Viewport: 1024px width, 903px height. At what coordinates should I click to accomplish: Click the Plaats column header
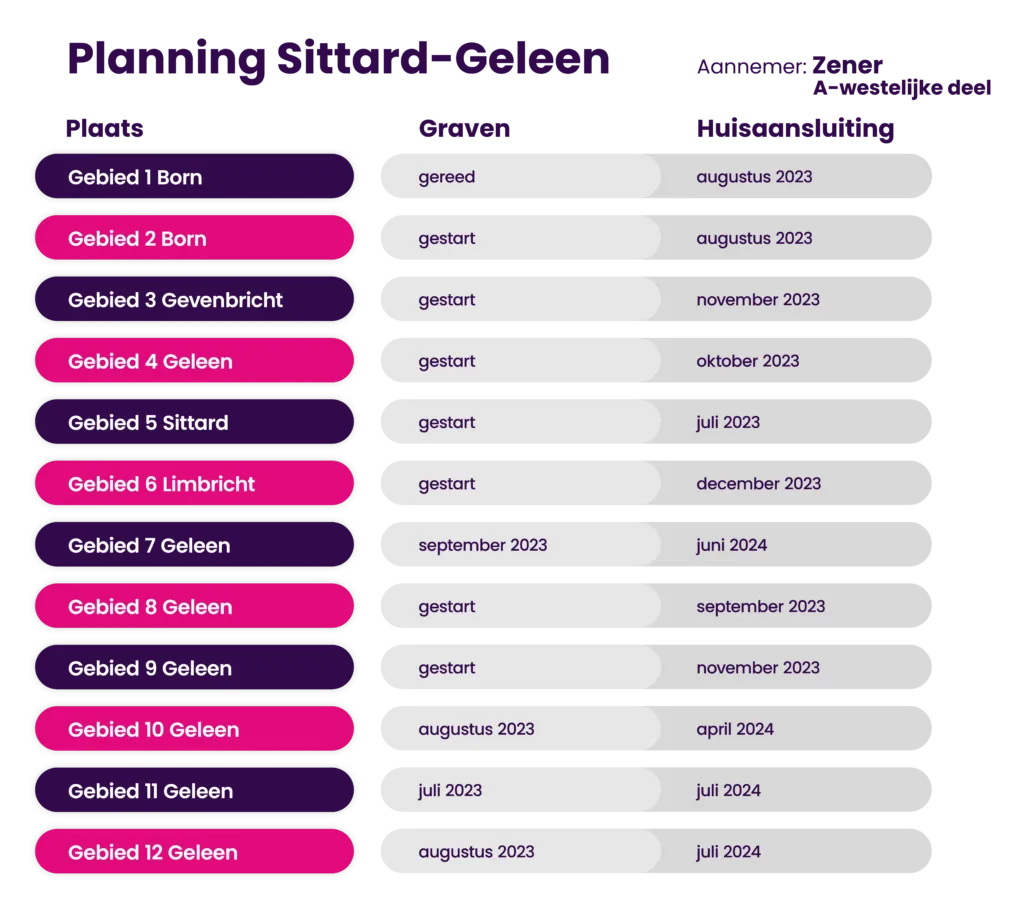[104, 129]
